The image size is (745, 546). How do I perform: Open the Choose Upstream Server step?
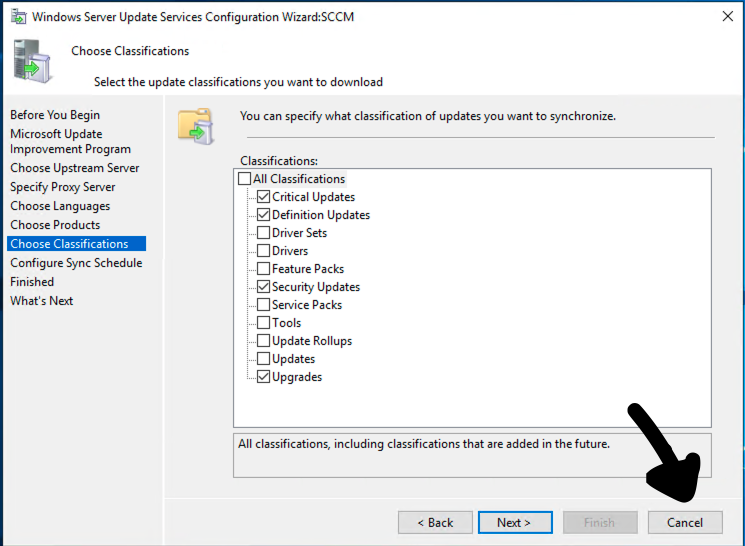tap(75, 168)
